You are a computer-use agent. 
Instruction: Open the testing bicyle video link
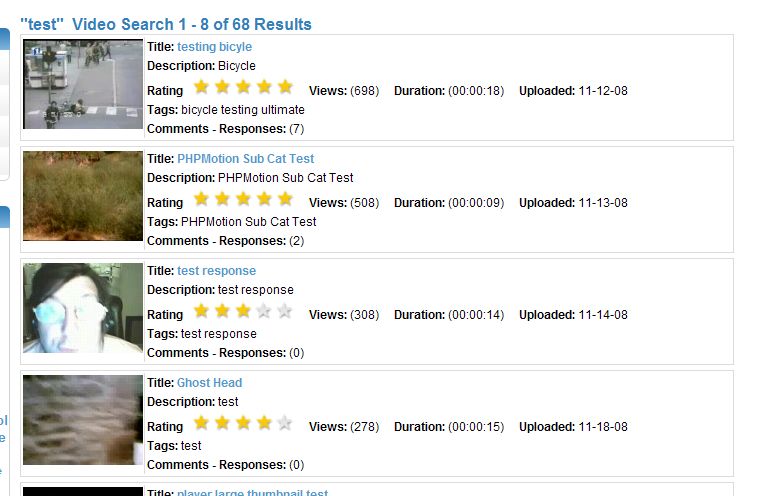214,47
